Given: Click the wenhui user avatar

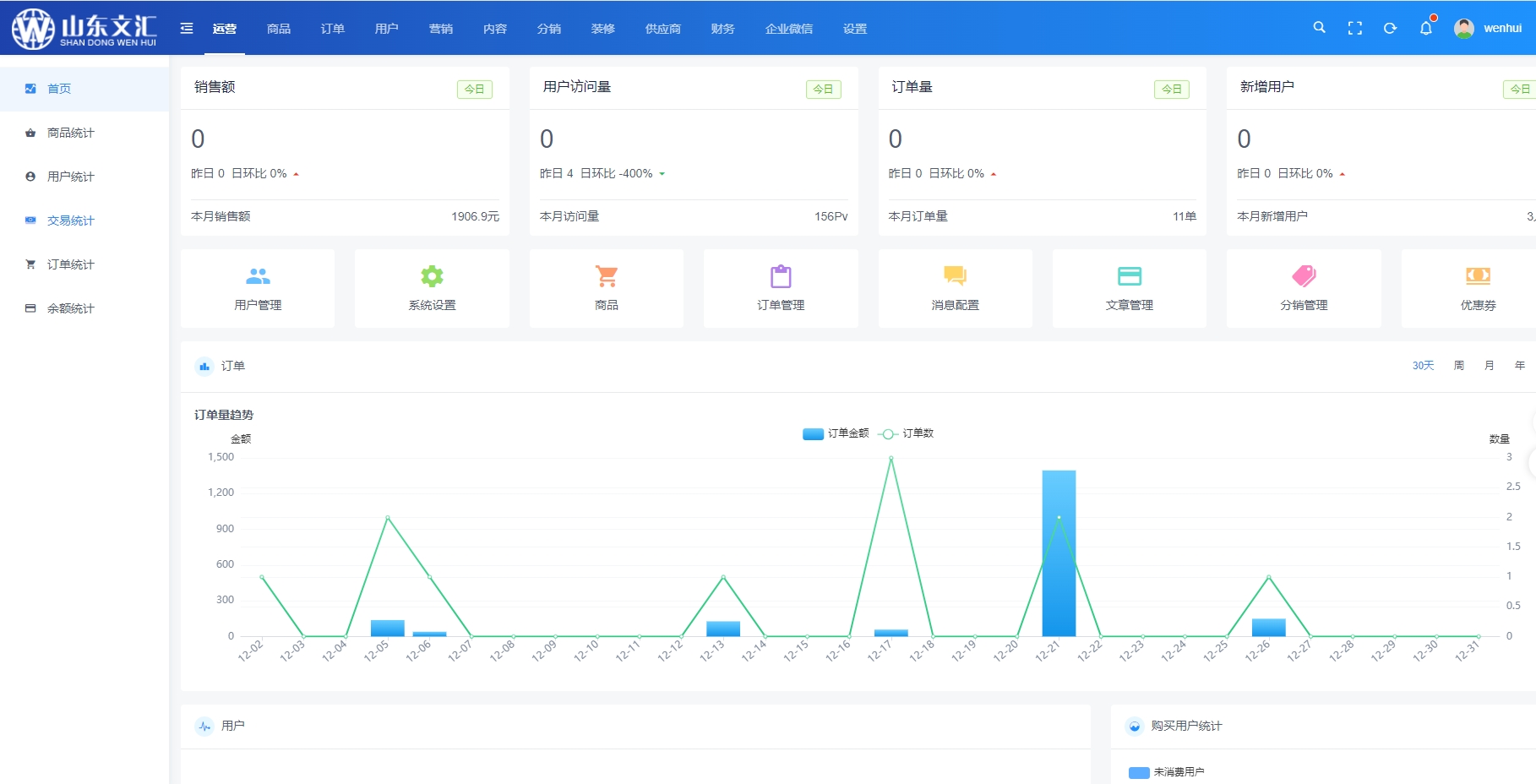Looking at the screenshot, I should (1464, 28).
